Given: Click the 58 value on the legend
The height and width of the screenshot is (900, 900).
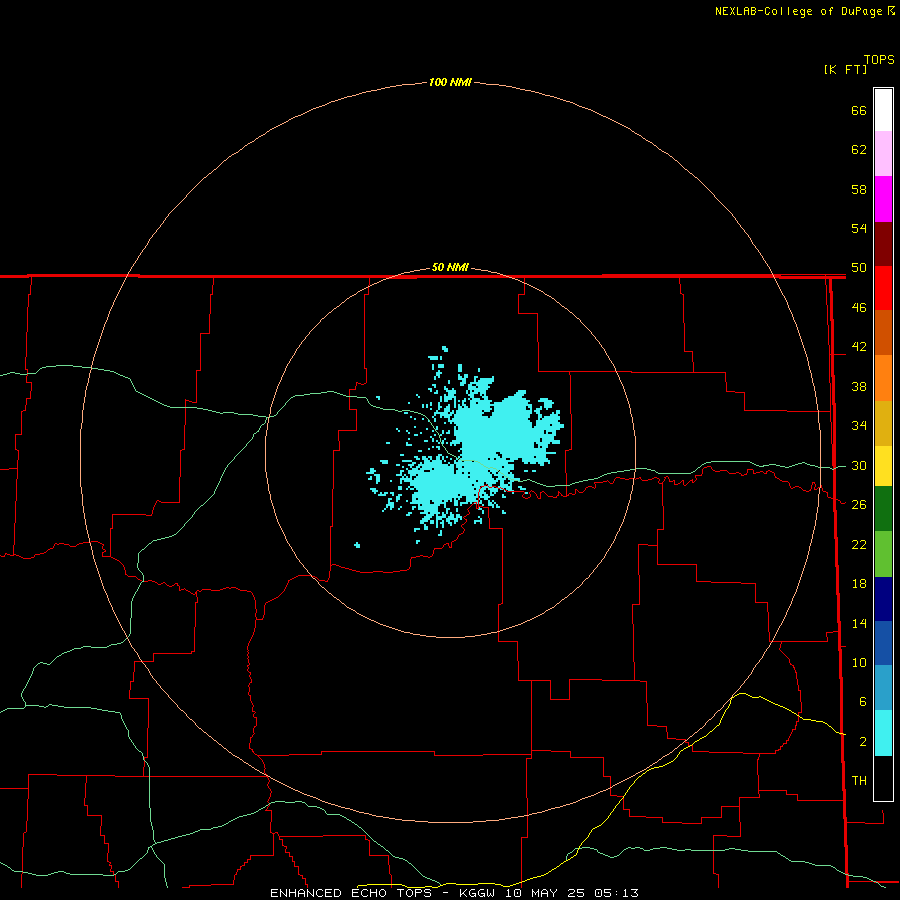Looking at the screenshot, I should tap(859, 189).
